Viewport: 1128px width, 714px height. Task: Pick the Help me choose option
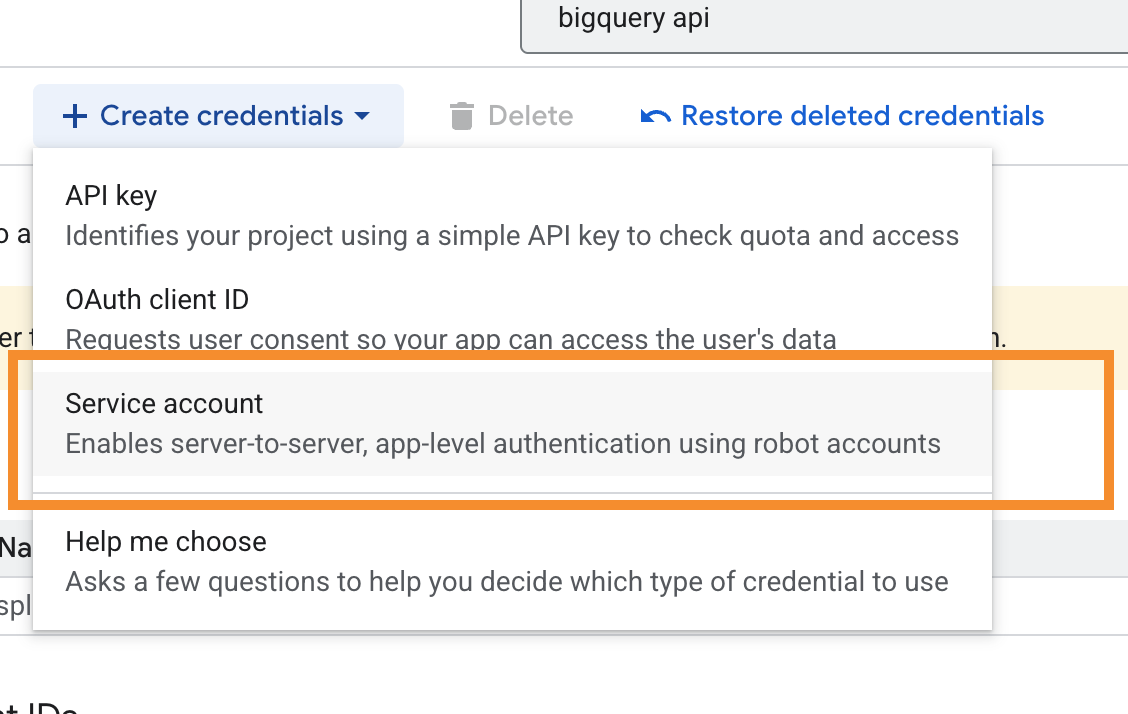coord(512,562)
